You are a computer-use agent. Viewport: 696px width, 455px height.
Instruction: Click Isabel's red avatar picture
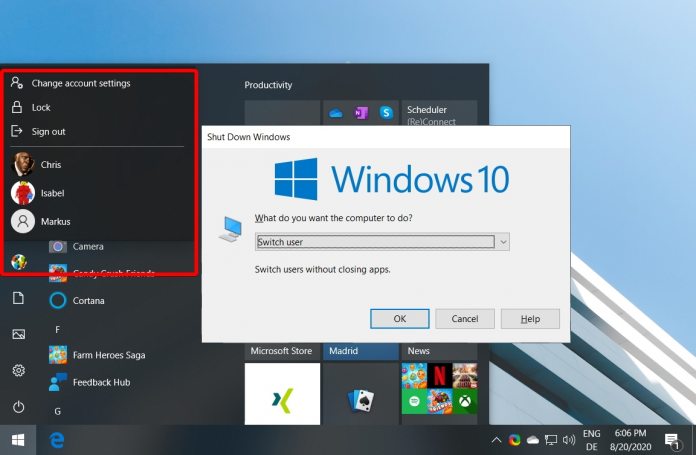[23, 193]
